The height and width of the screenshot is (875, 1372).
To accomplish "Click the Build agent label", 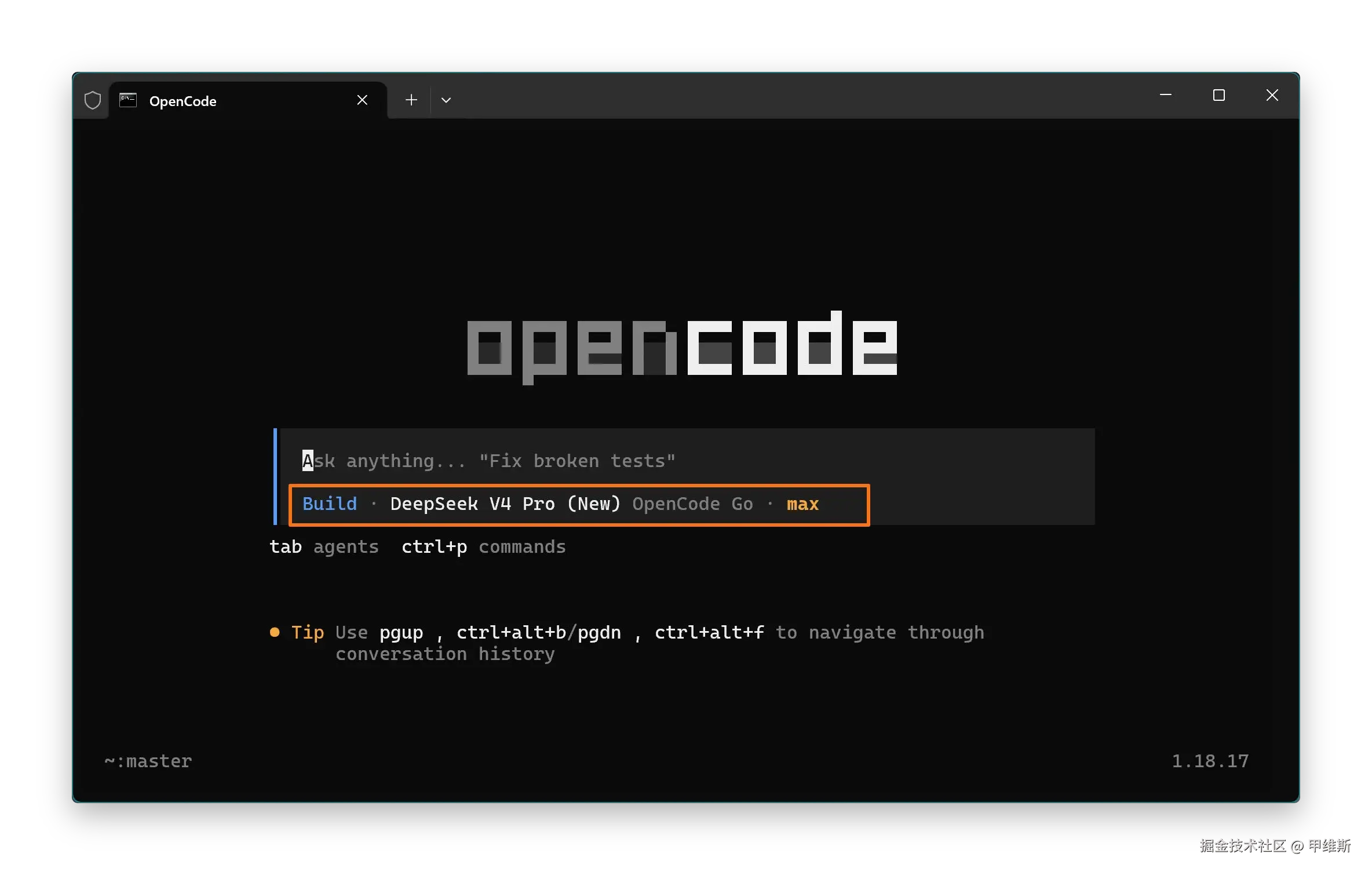I will pyautogui.click(x=329, y=504).
